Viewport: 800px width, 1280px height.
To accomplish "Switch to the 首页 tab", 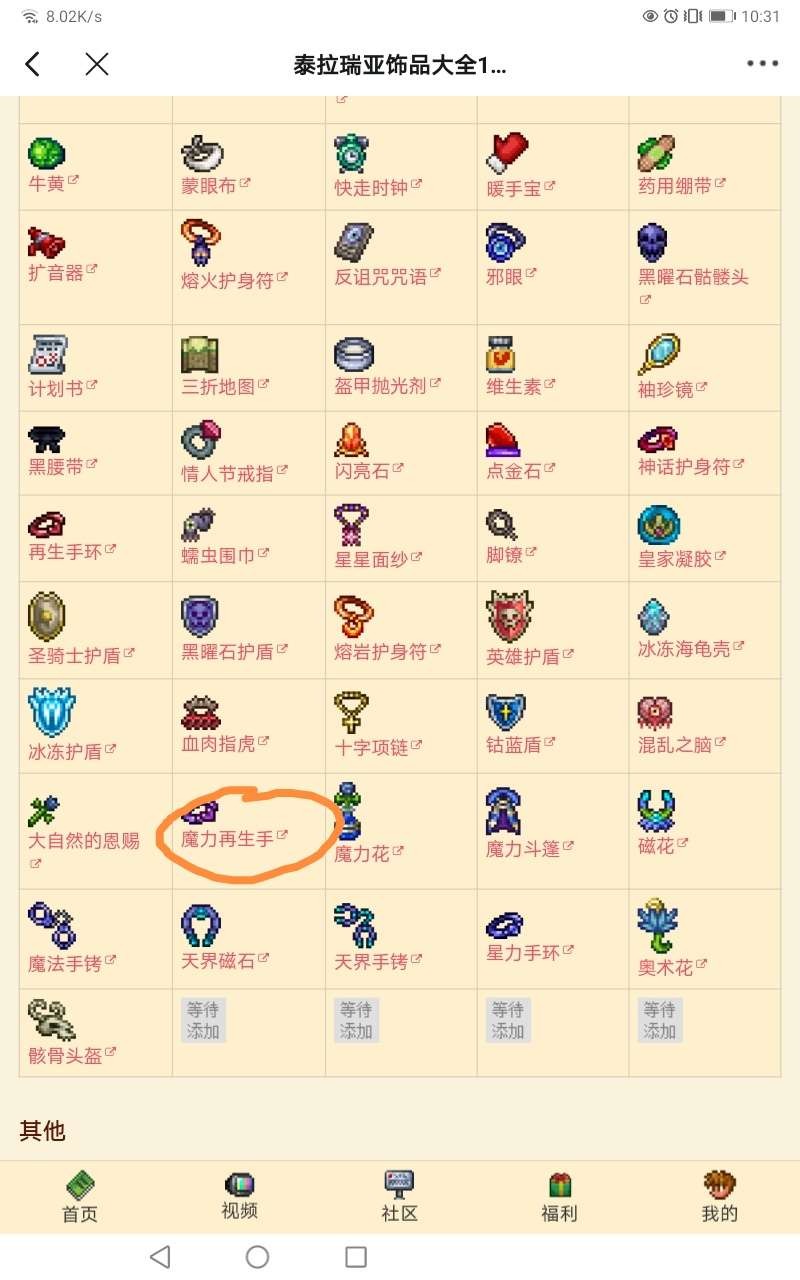I will (80, 1197).
